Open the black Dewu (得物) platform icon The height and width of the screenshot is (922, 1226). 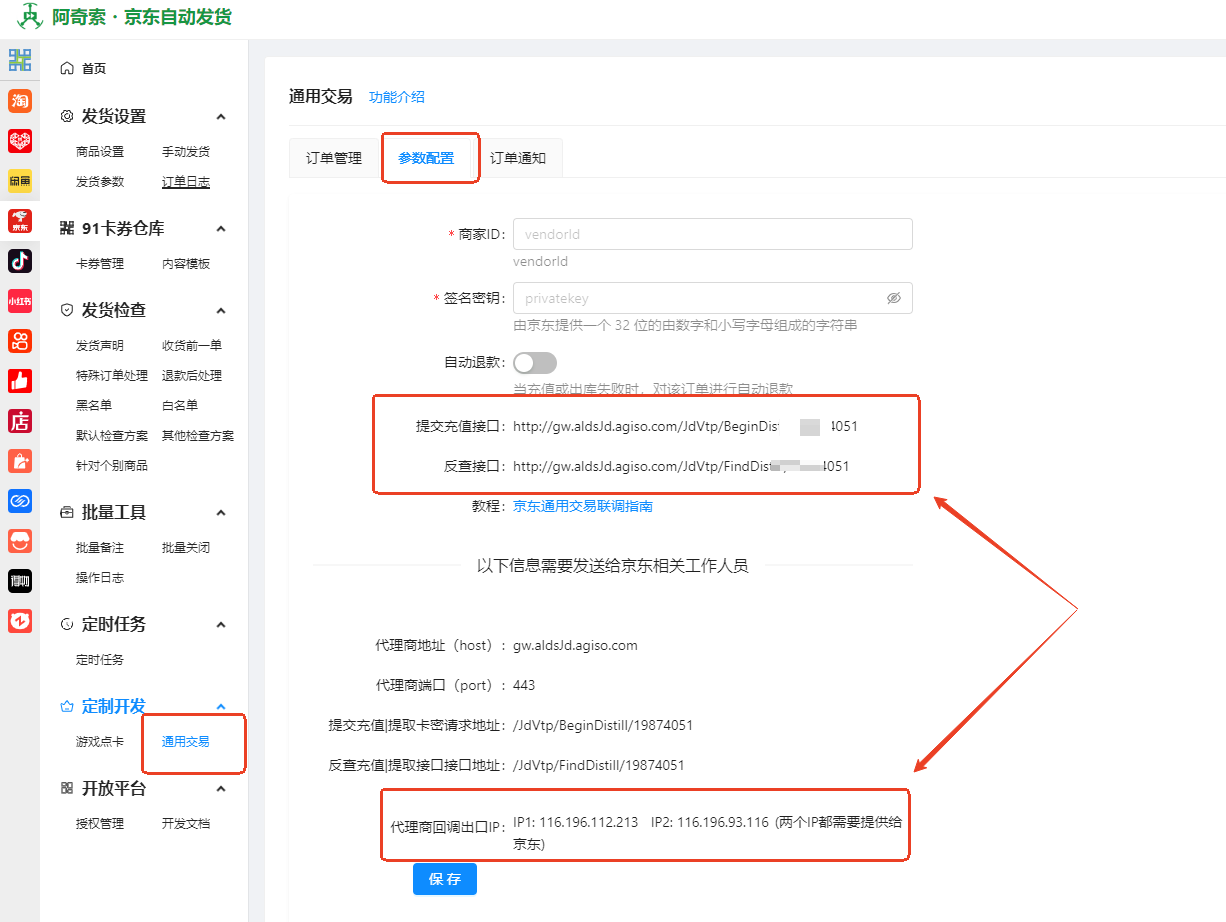coord(20,580)
